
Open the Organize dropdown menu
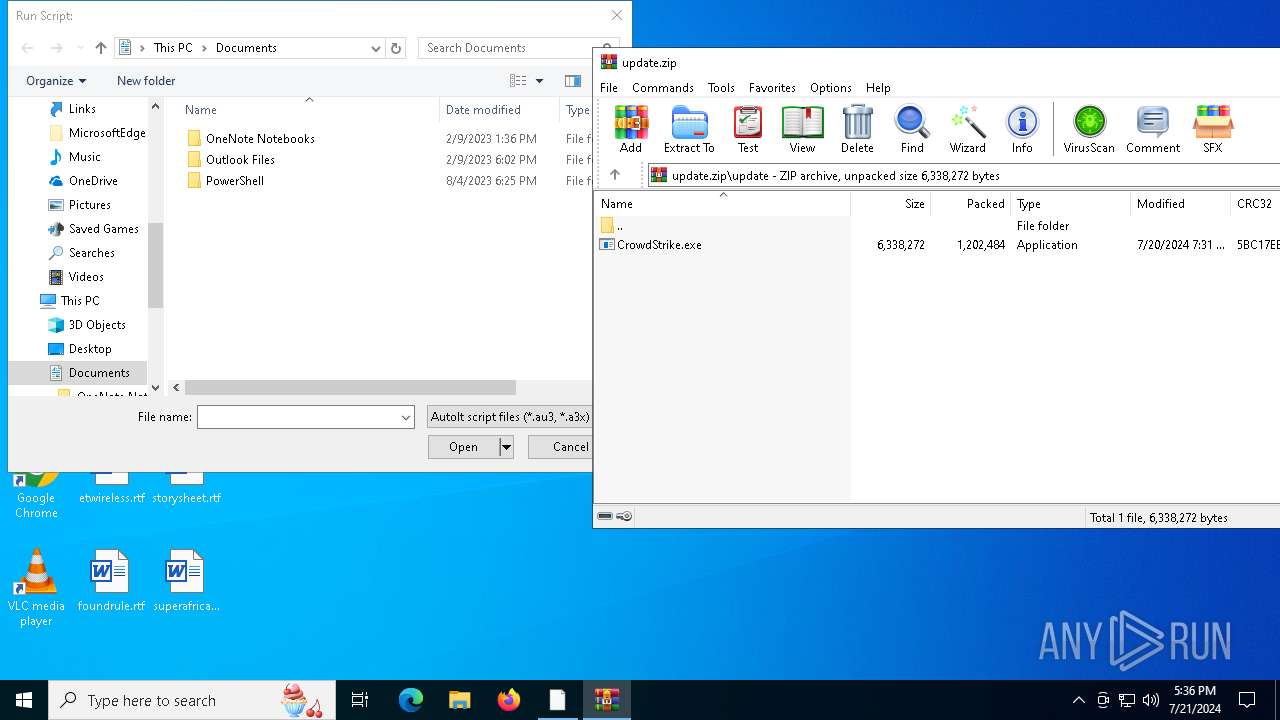tap(56, 81)
